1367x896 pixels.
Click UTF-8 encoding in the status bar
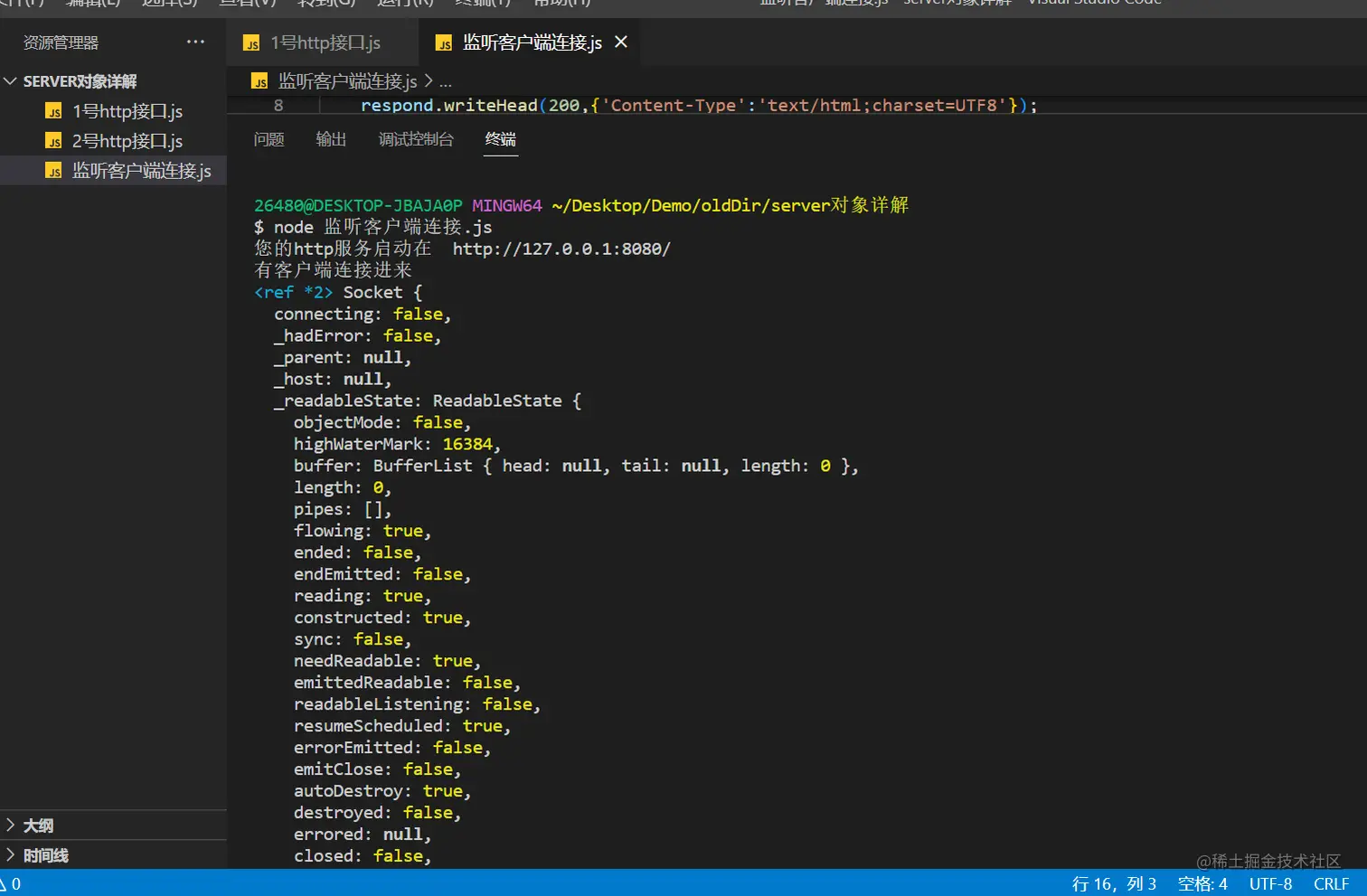point(1270,883)
